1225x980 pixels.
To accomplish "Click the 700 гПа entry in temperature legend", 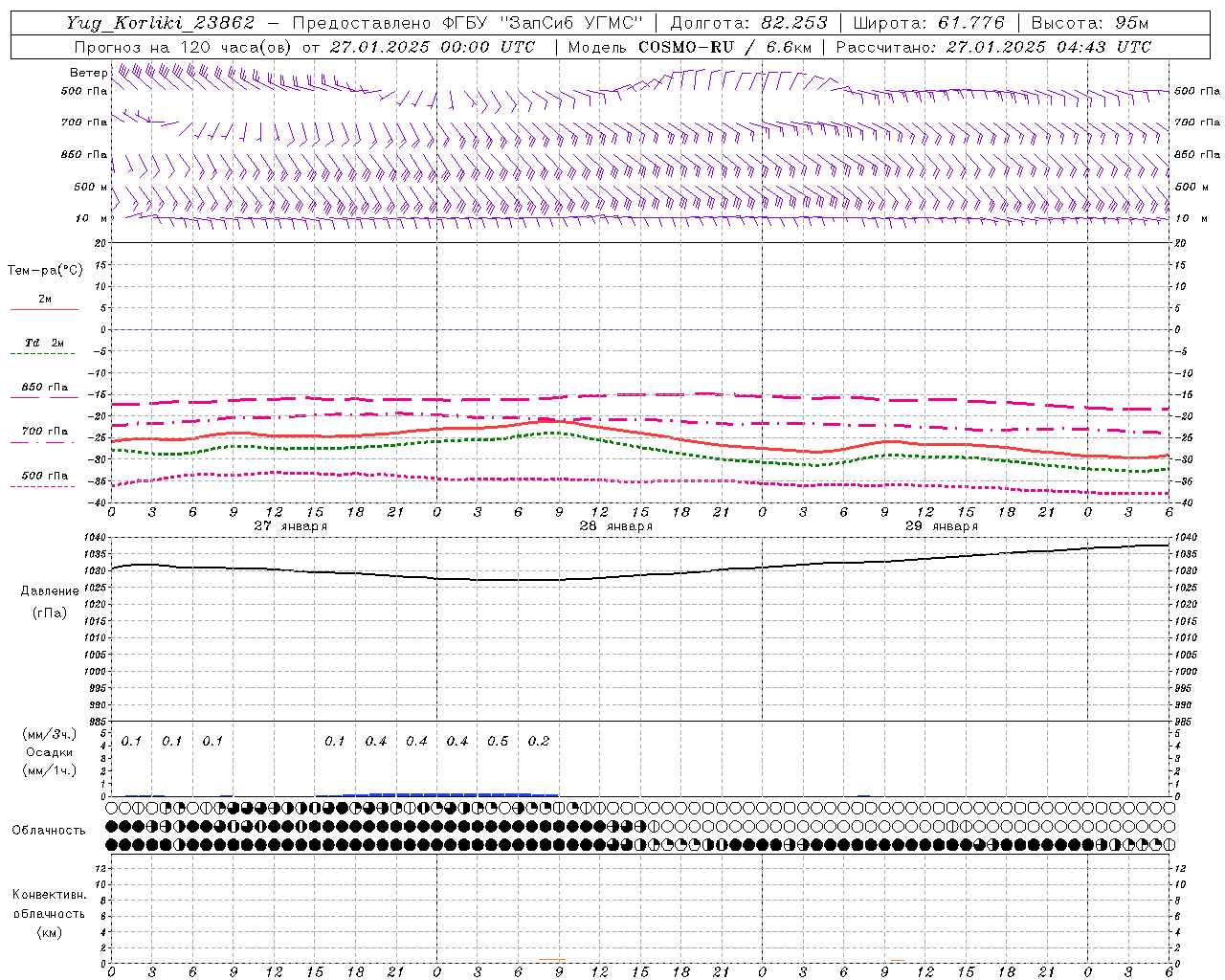I will coord(44,432).
